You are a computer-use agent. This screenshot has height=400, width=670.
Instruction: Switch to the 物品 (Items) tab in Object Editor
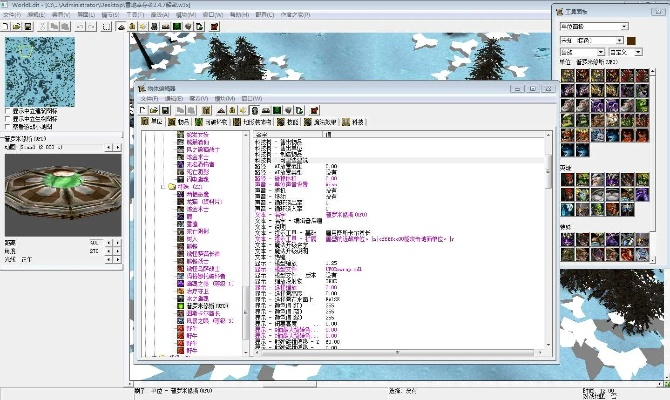(180, 121)
